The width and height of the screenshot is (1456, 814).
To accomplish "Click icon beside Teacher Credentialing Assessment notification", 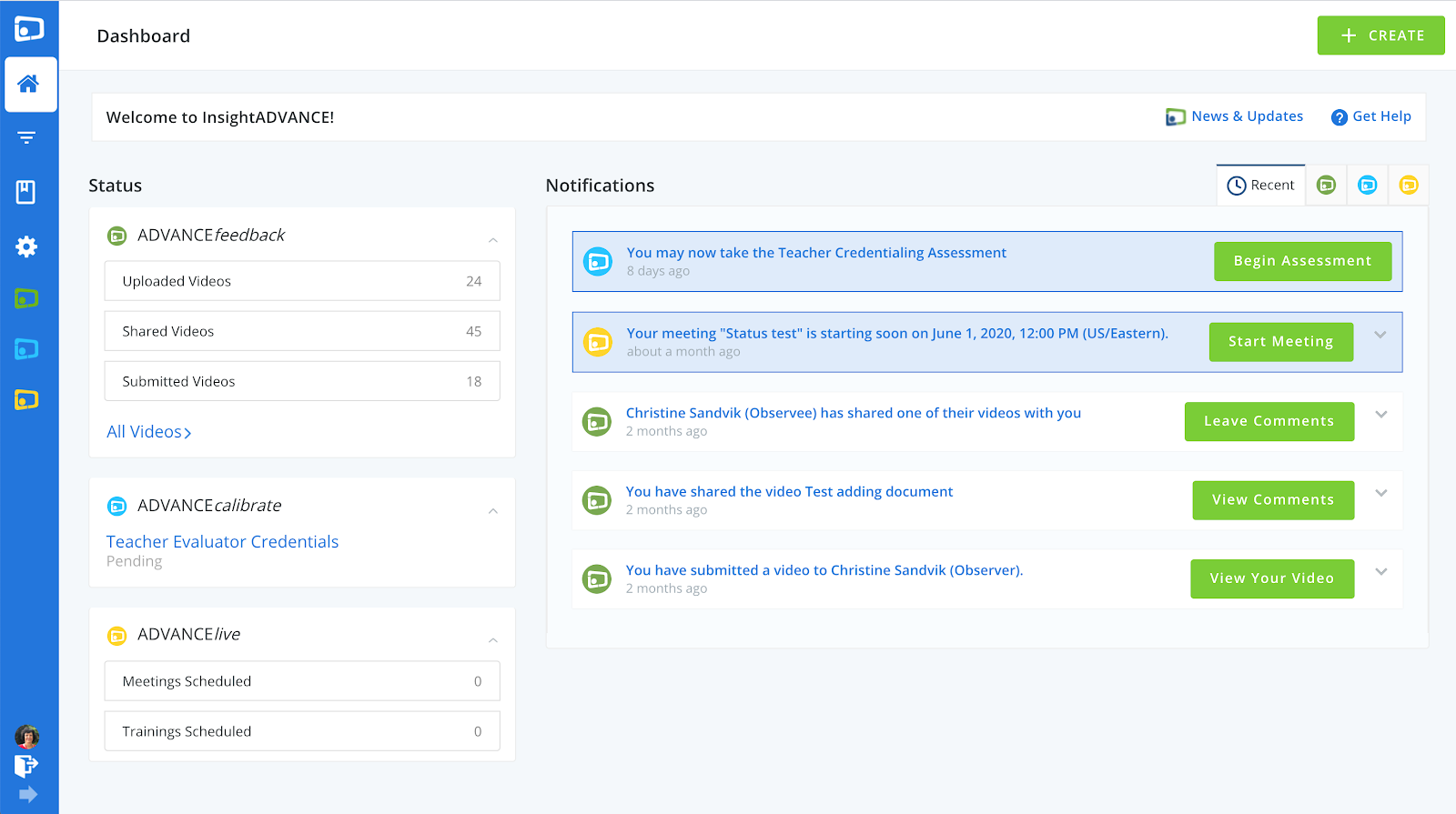I will click(598, 262).
